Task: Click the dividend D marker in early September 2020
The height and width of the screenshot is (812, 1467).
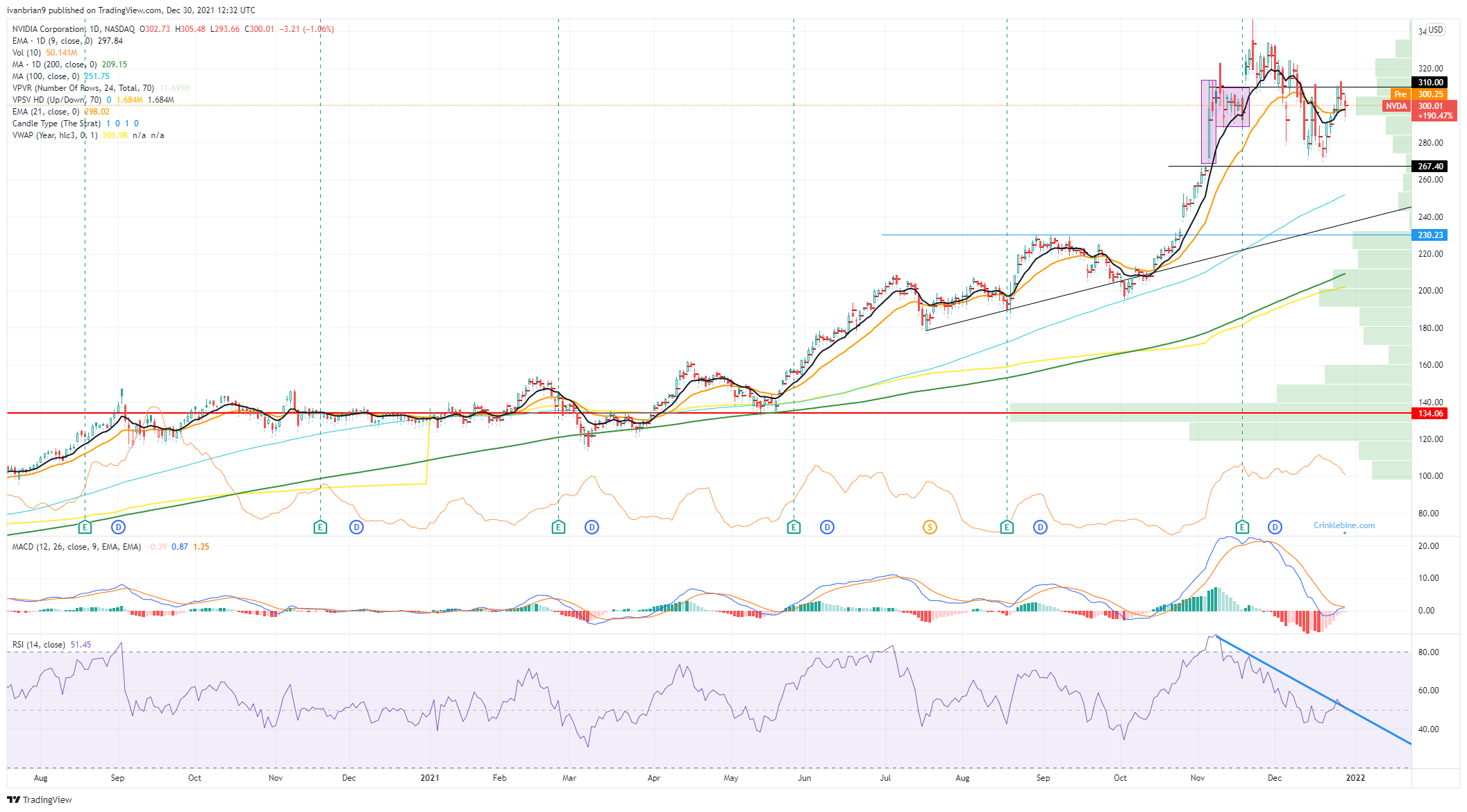Action: [x=118, y=527]
